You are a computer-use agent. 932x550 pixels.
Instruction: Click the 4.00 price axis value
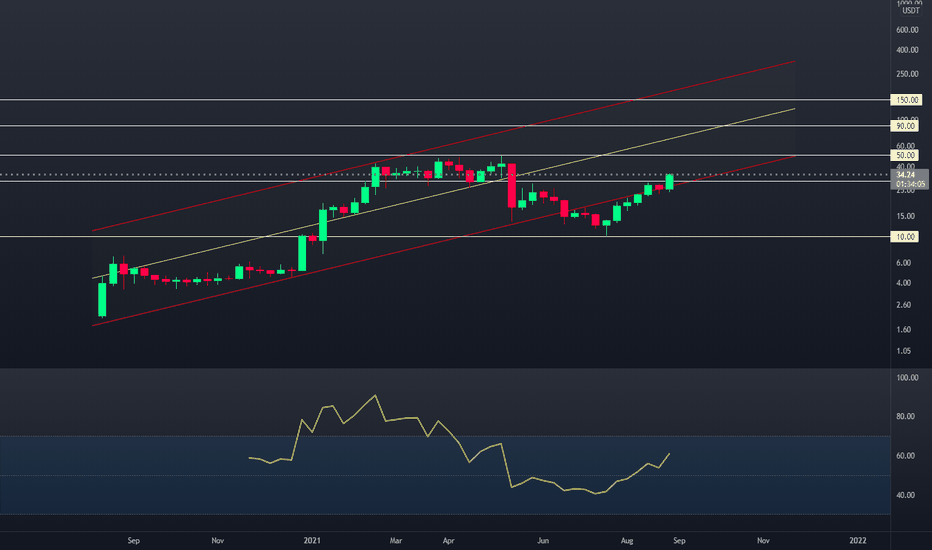(x=903, y=283)
